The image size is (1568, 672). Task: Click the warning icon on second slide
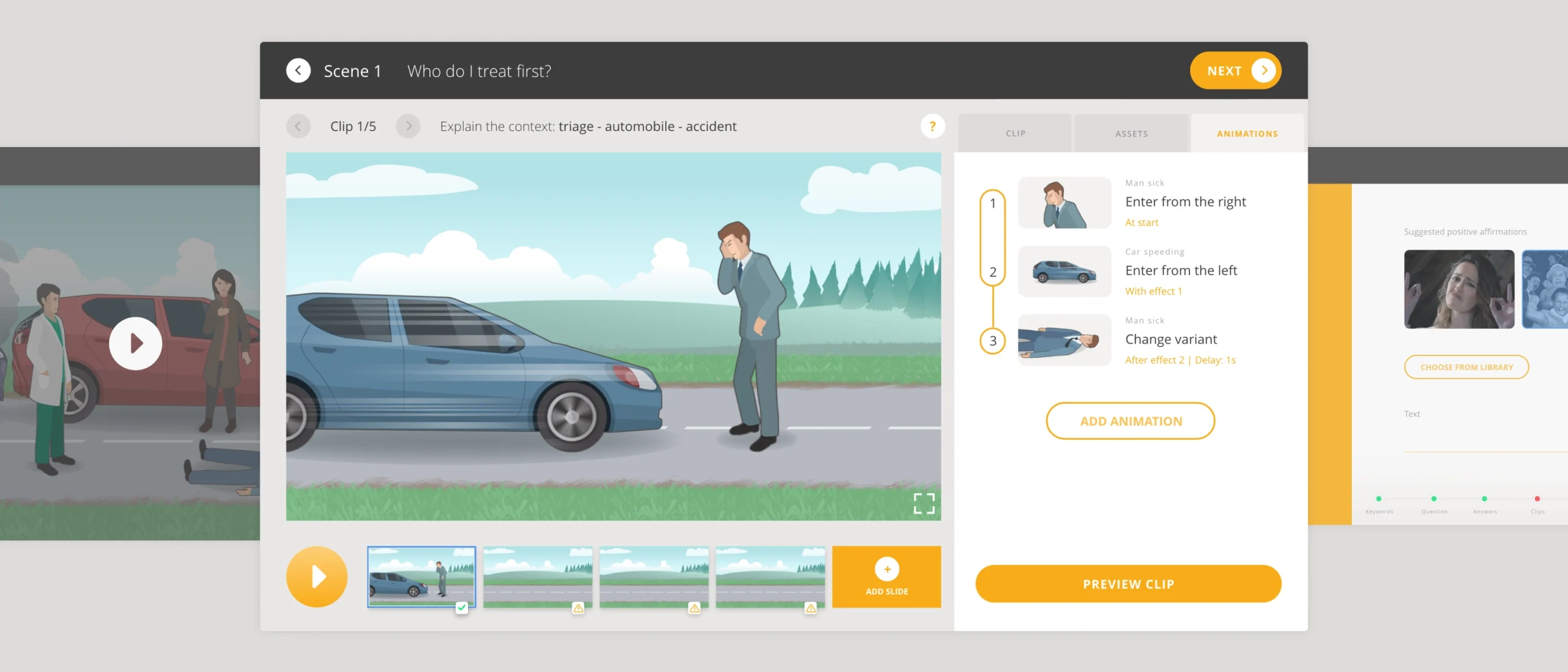(578, 608)
